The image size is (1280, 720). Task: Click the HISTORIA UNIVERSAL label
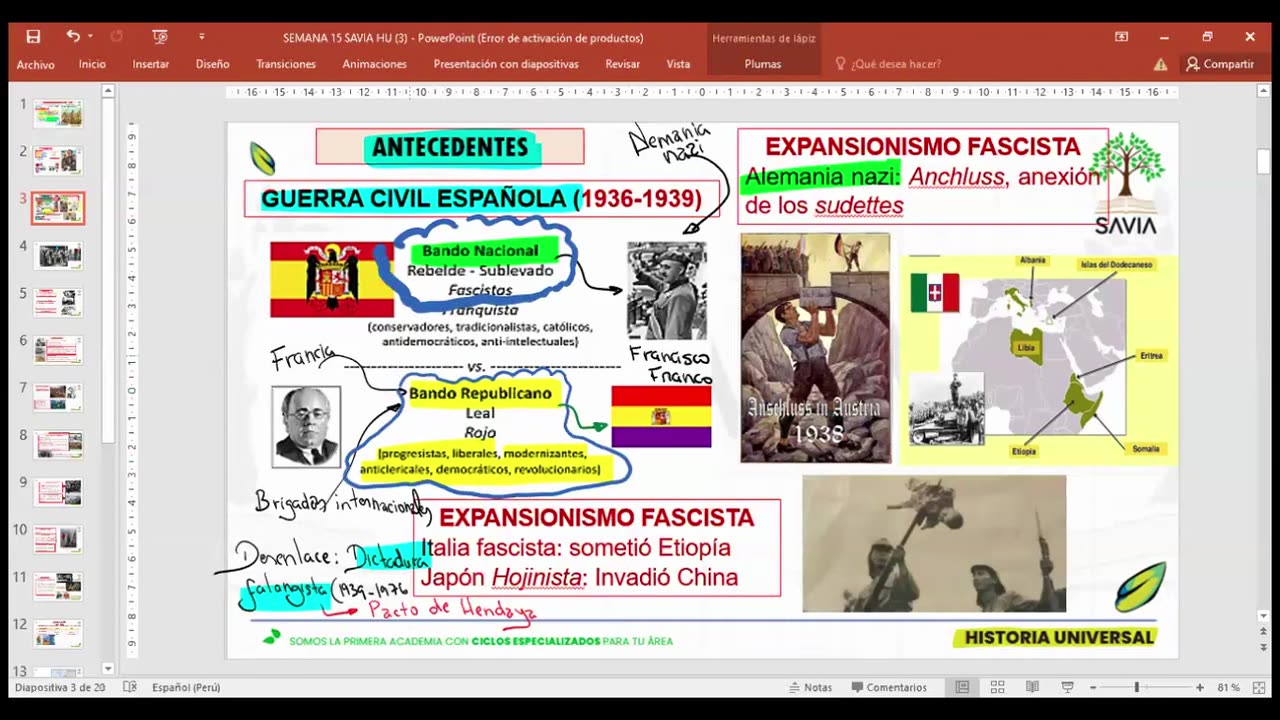coord(1059,637)
